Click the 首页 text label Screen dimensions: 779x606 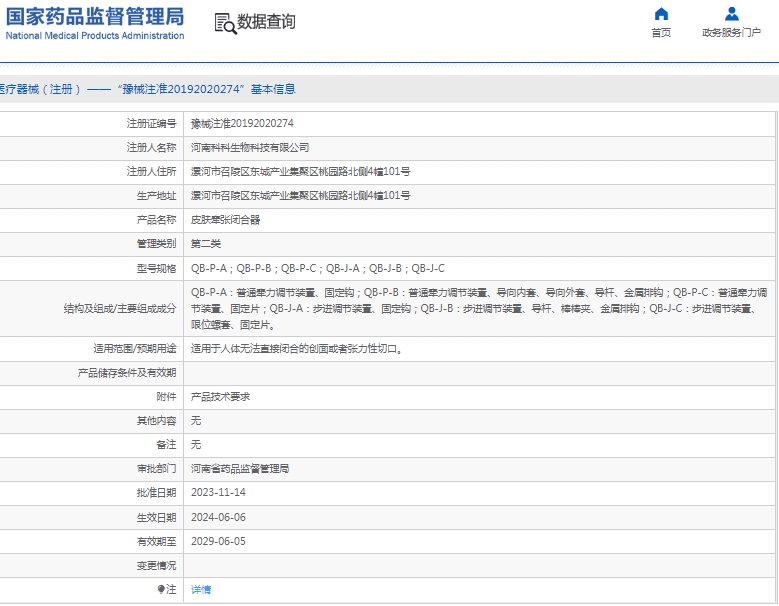click(x=661, y=33)
